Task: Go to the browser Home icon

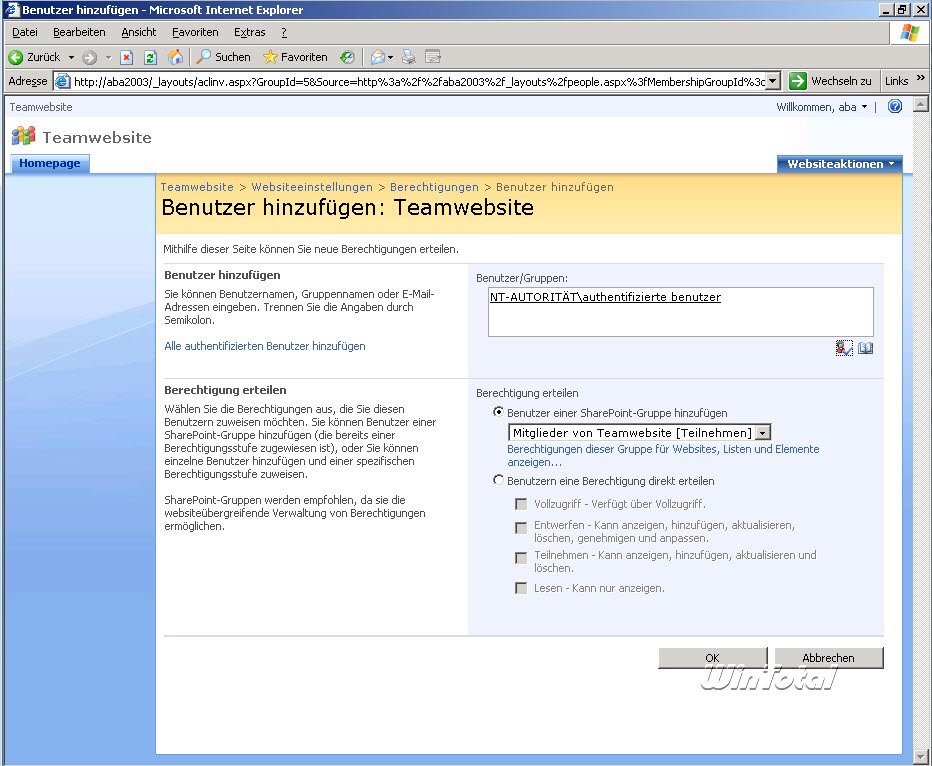Action: click(175, 57)
